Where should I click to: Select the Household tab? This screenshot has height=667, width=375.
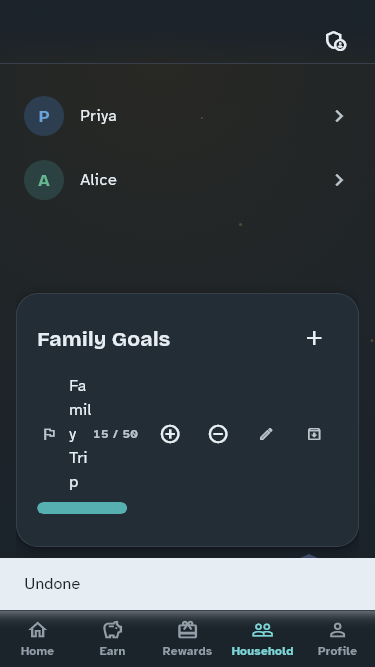pyautogui.click(x=262, y=638)
